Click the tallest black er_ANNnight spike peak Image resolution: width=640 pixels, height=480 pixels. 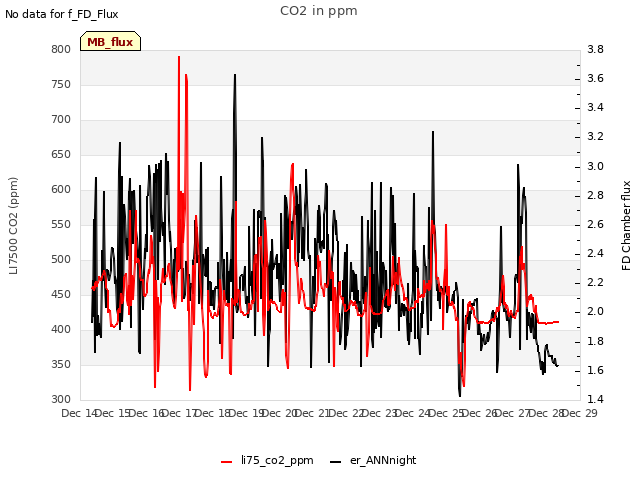coord(235,75)
